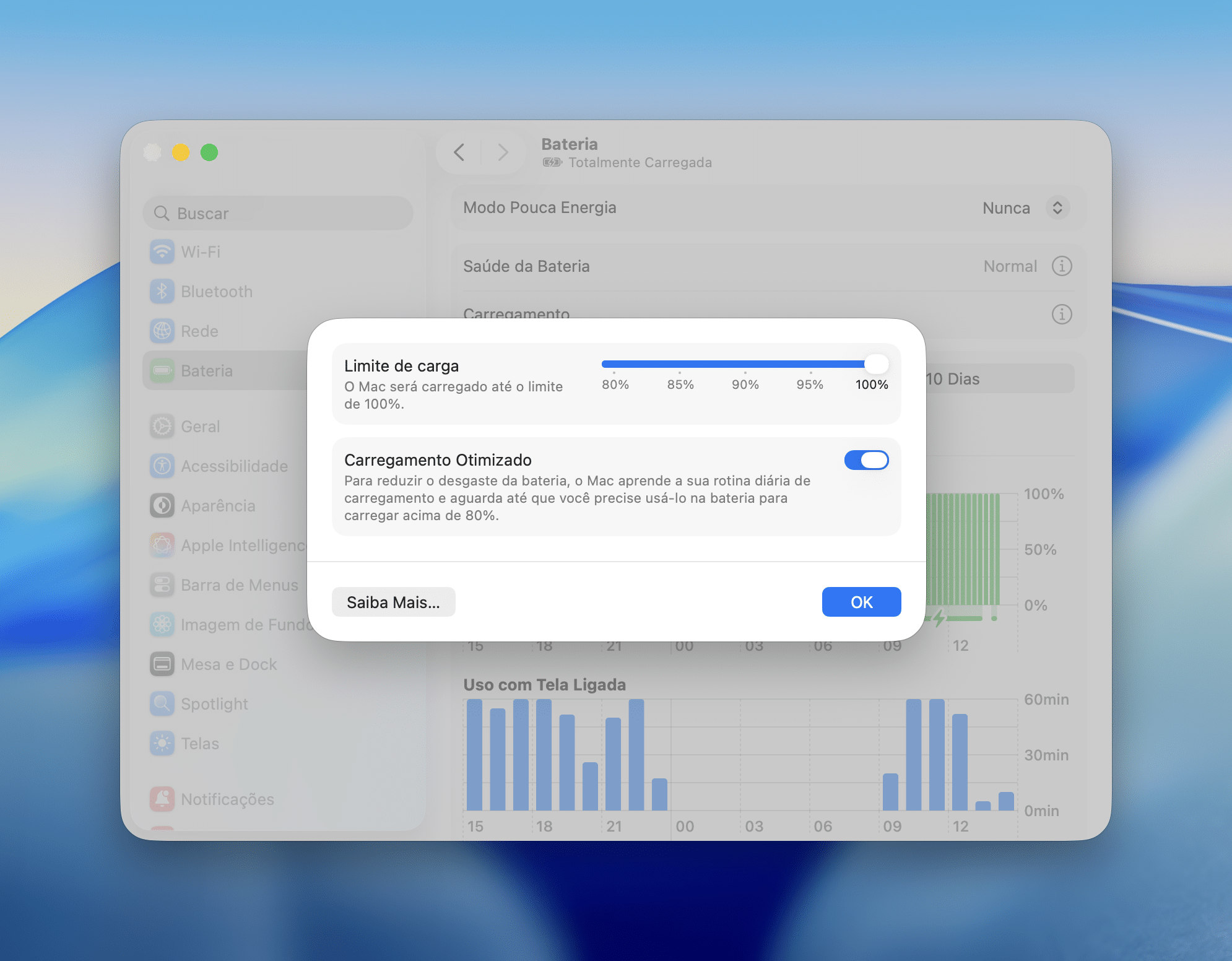The height and width of the screenshot is (961, 1232).
Task: Select the 10 Dias tab
Action: 953,379
